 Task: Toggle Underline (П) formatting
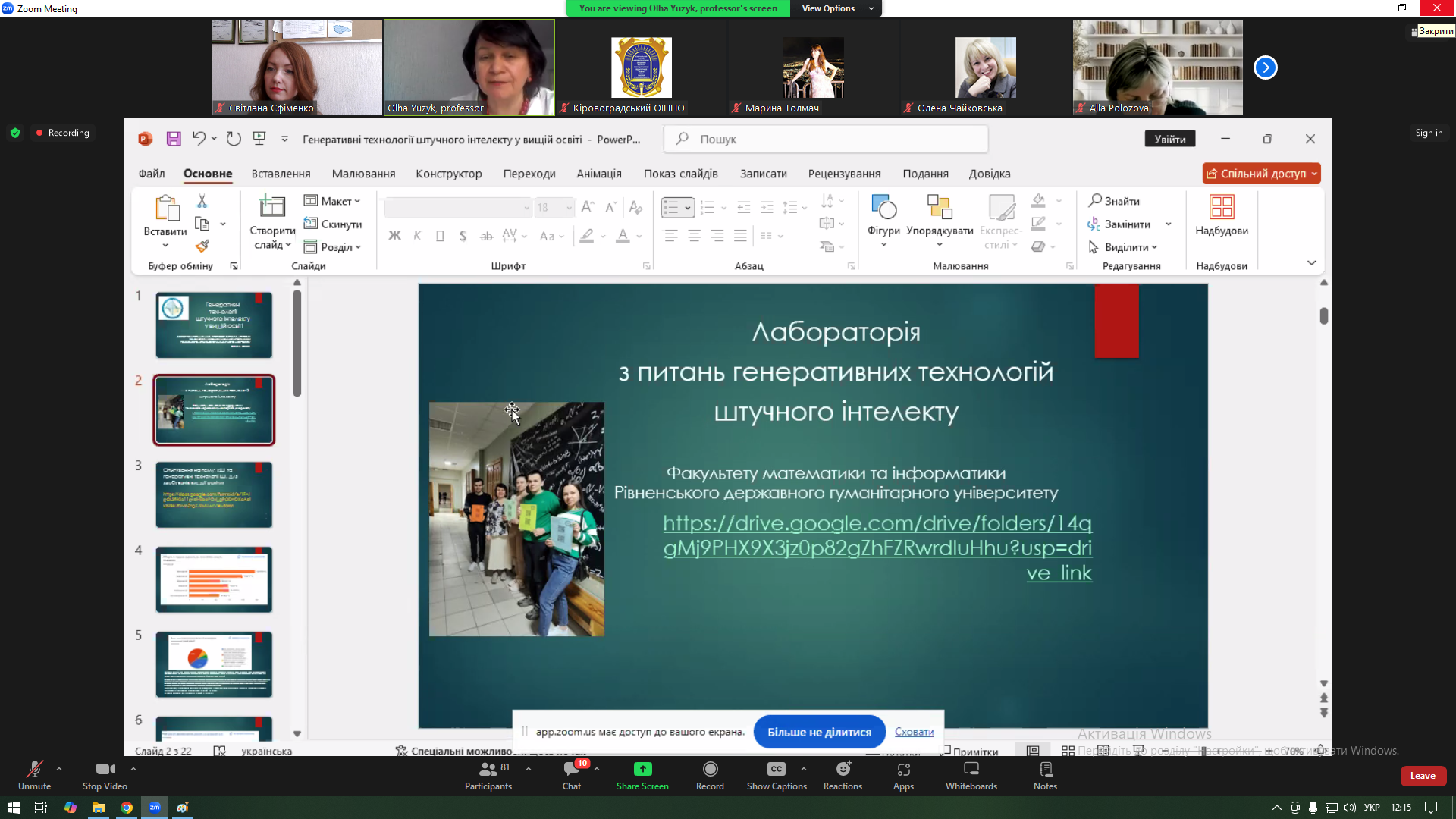pyautogui.click(x=440, y=236)
